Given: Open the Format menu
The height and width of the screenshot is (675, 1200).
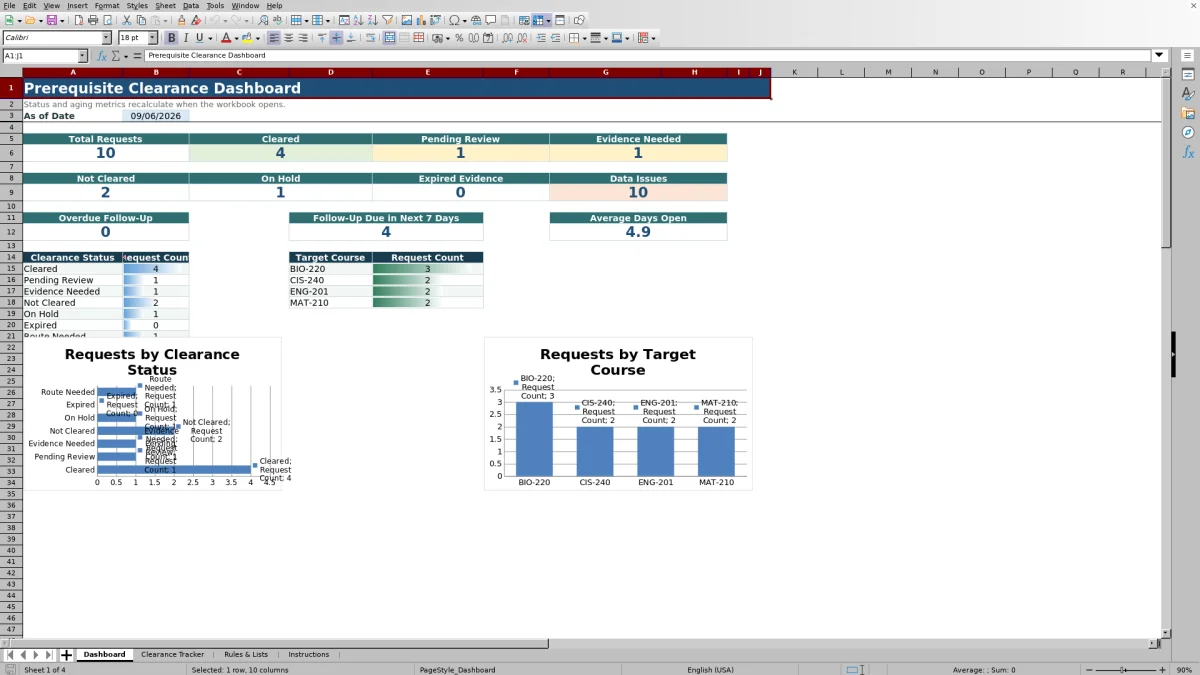Looking at the screenshot, I should pyautogui.click(x=106, y=5).
